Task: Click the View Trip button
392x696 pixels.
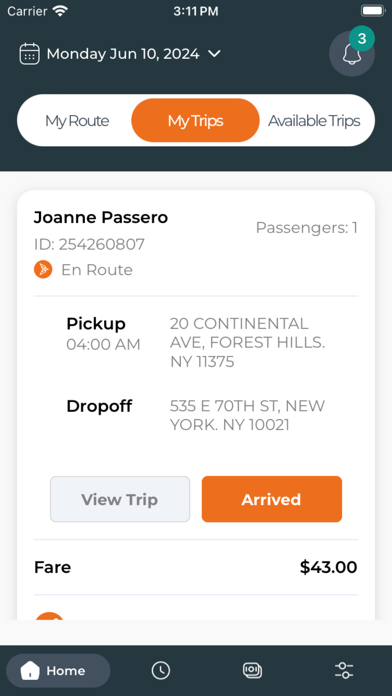Action: 120,499
